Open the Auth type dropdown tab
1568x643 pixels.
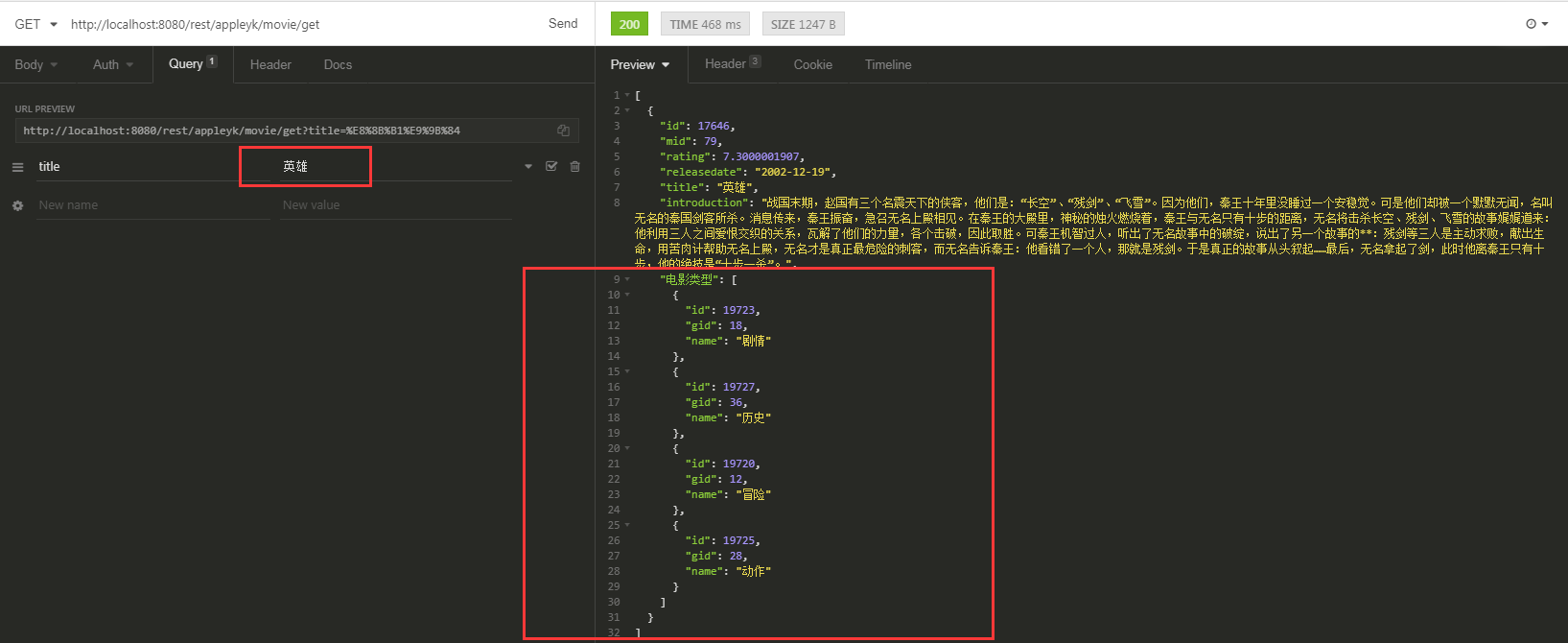[x=113, y=64]
